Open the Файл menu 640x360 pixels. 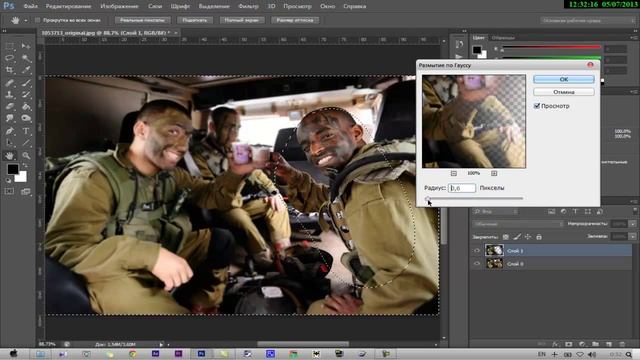pos(31,6)
